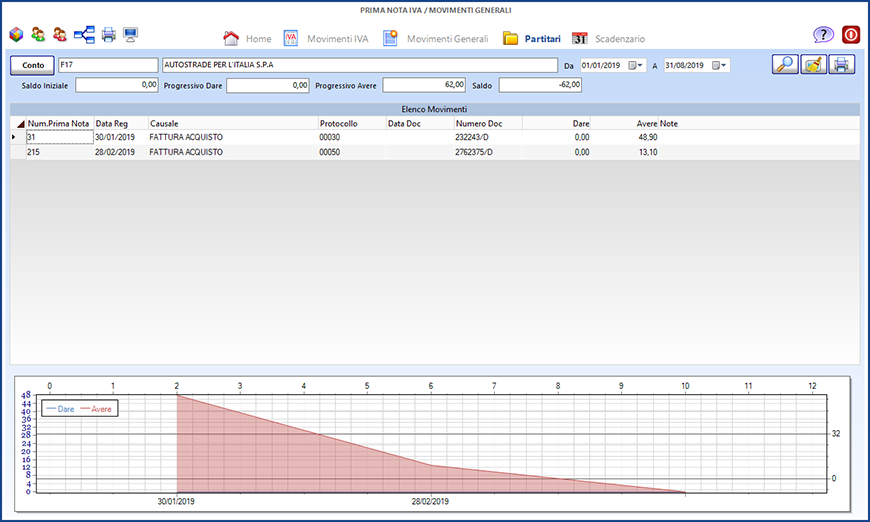The height and width of the screenshot is (522, 870).
Task: Click the magnifying glass search button
Action: (786, 65)
